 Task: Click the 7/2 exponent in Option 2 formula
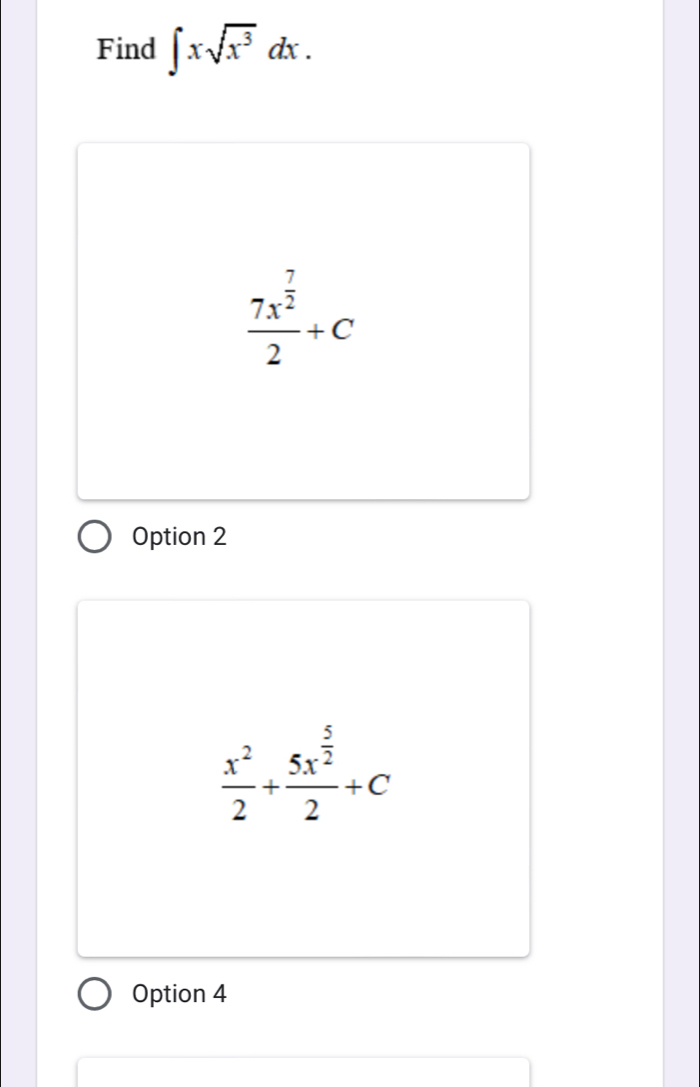291,281
